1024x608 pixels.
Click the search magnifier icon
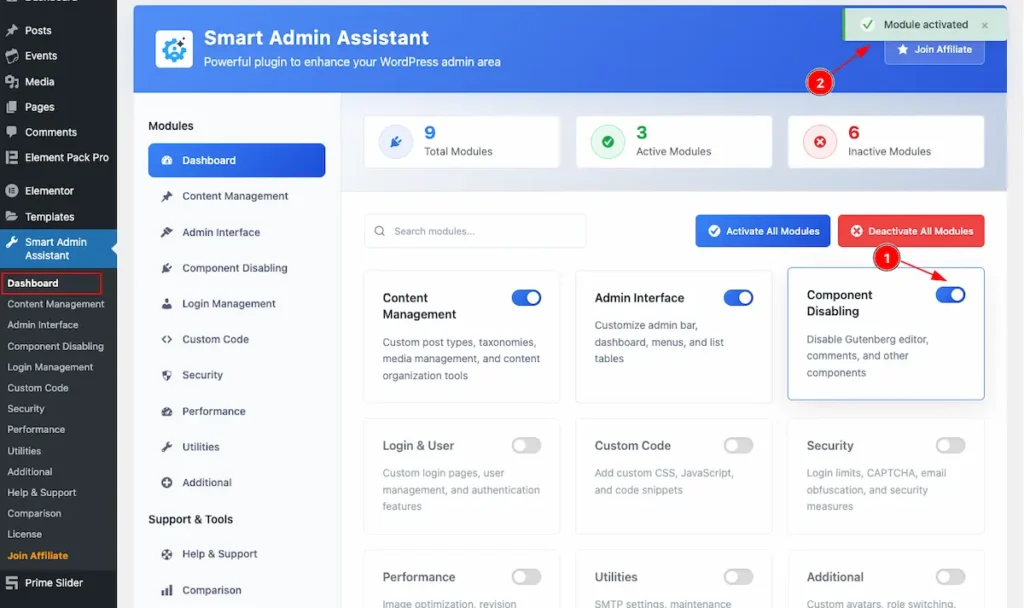click(x=379, y=231)
